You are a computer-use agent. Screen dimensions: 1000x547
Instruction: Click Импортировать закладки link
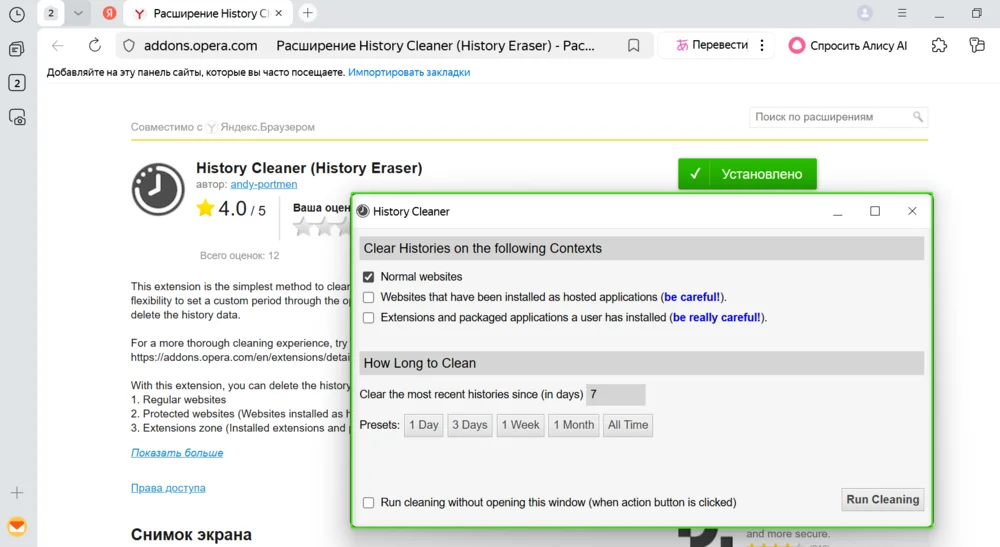click(x=409, y=72)
